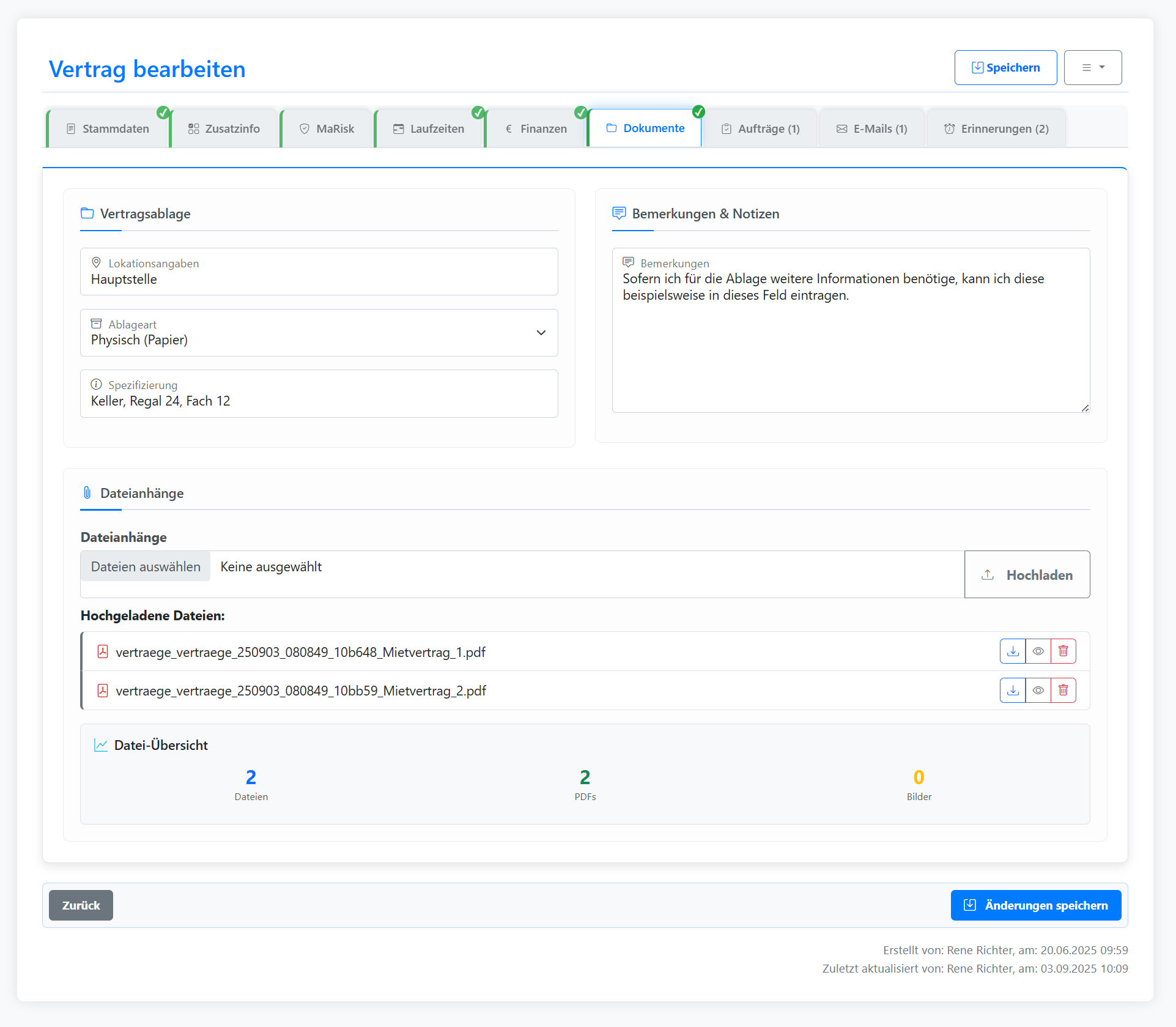The width and height of the screenshot is (1176, 1027).
Task: Open the hamburger menu dropdown beside Speichern
Action: click(x=1092, y=67)
